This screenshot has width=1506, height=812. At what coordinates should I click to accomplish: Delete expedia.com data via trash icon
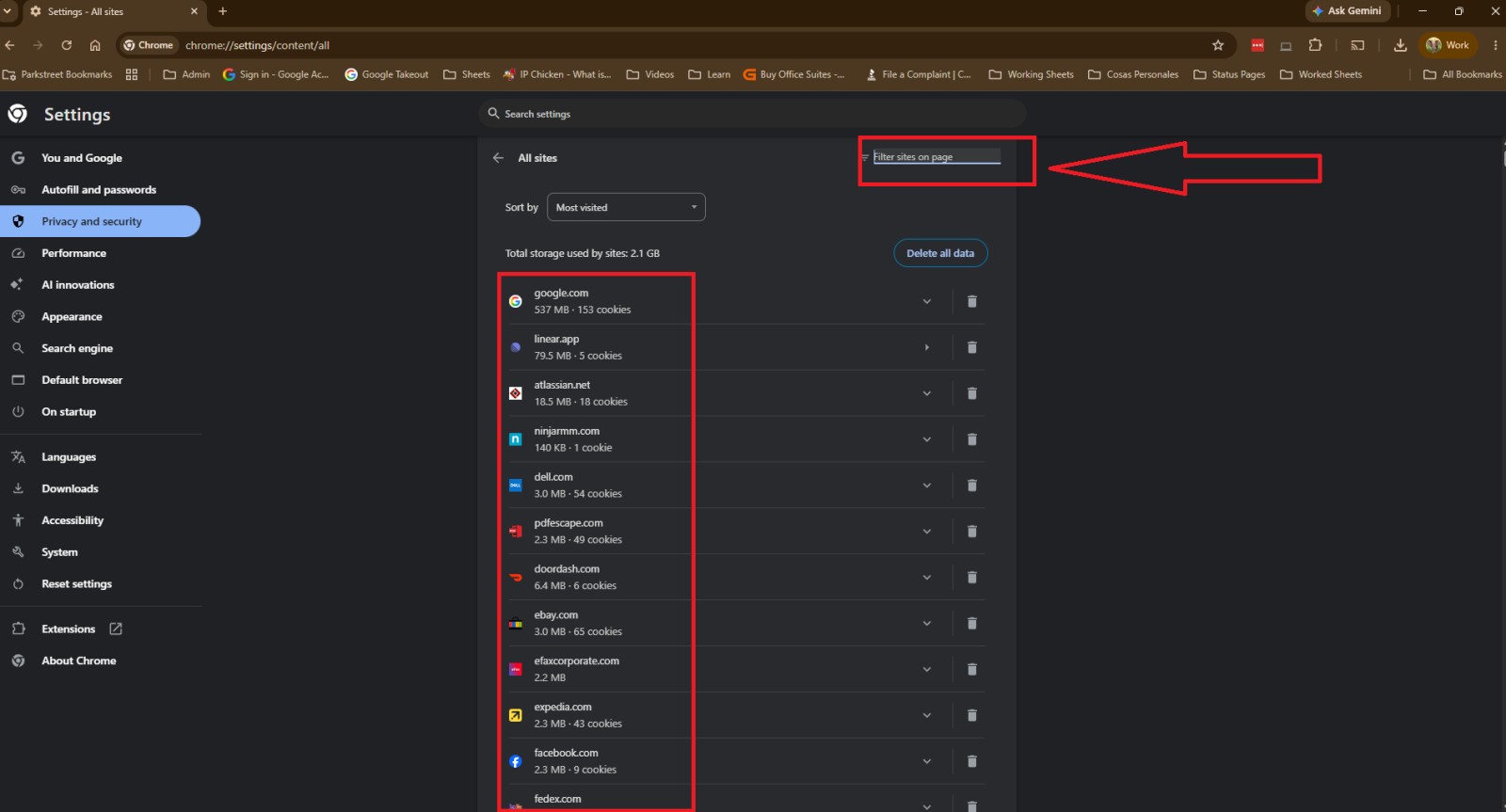(x=972, y=716)
